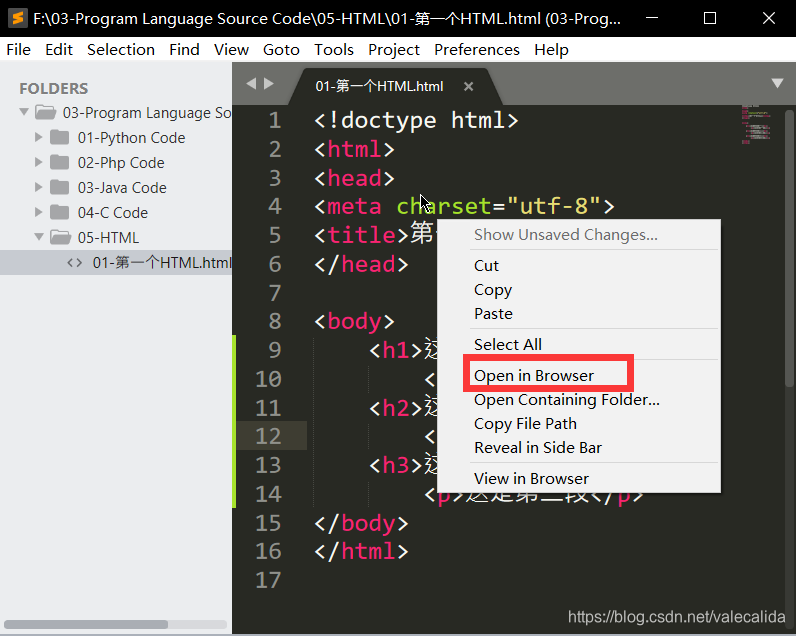
Task: Click the previous tab left arrow
Action: (x=251, y=83)
